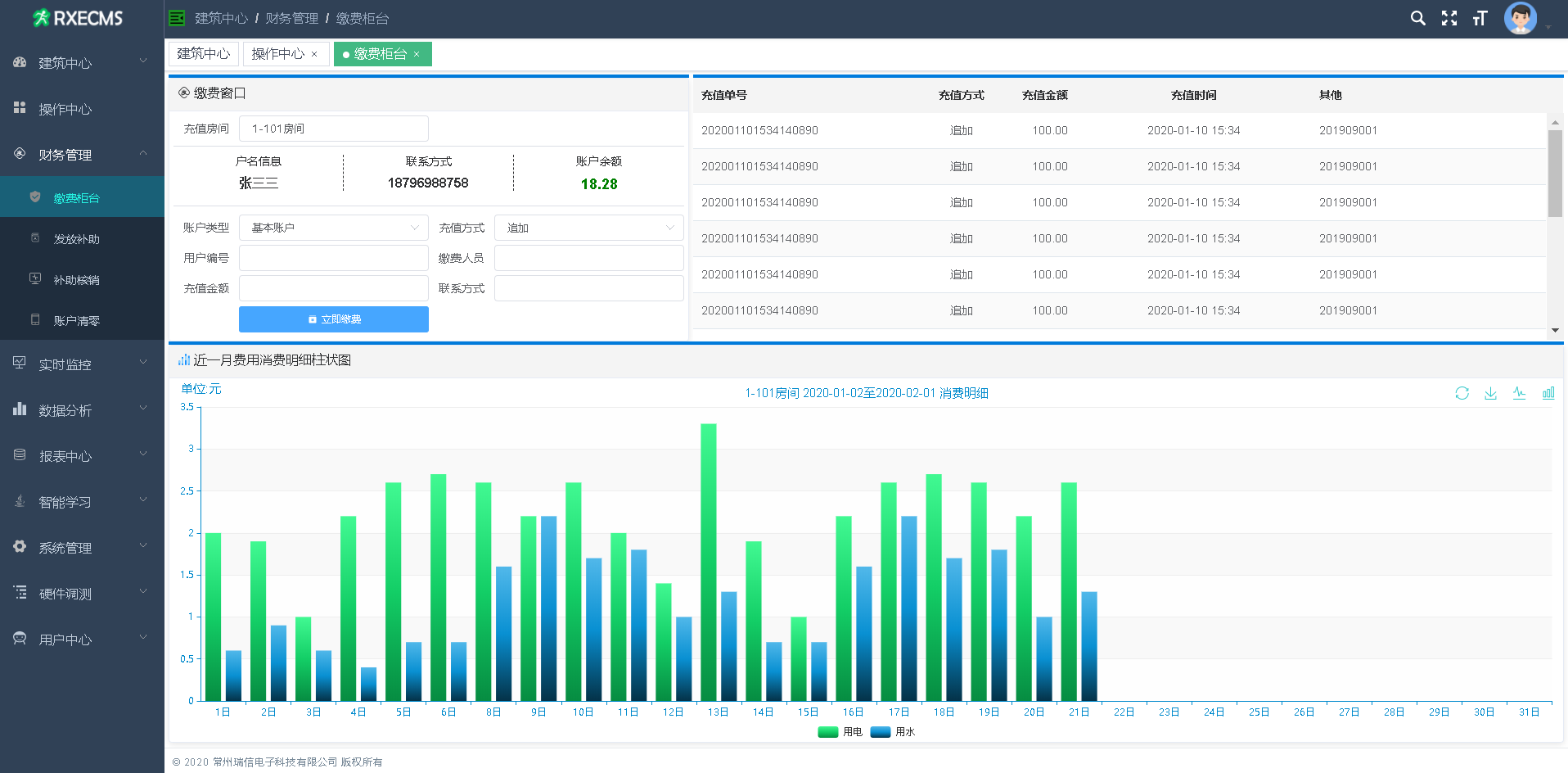Click the 充值金额 input field
Screen dimensions: 1568x773
coord(333,288)
